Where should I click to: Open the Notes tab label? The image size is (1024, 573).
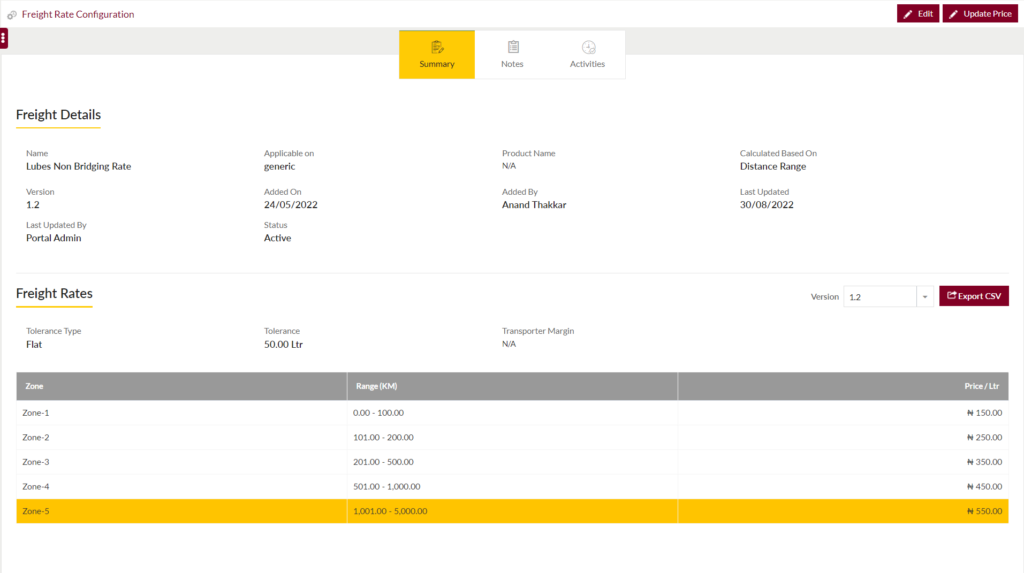[512, 64]
